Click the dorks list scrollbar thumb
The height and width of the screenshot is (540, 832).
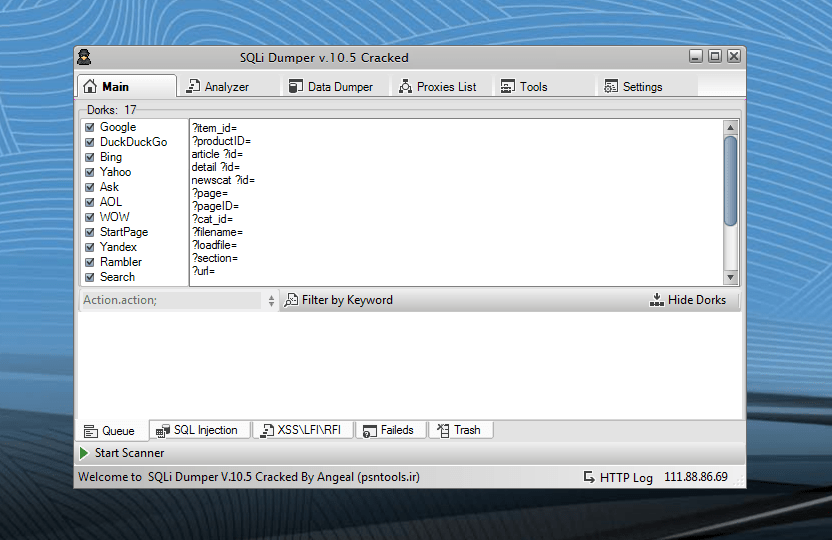(731, 181)
